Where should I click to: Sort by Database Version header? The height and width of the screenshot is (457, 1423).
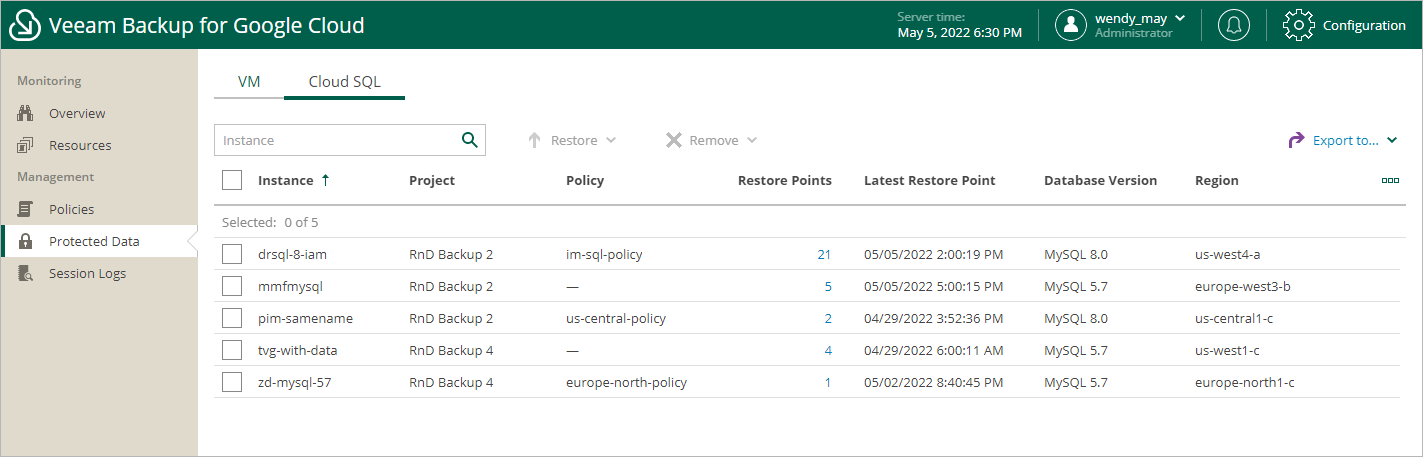(1100, 181)
